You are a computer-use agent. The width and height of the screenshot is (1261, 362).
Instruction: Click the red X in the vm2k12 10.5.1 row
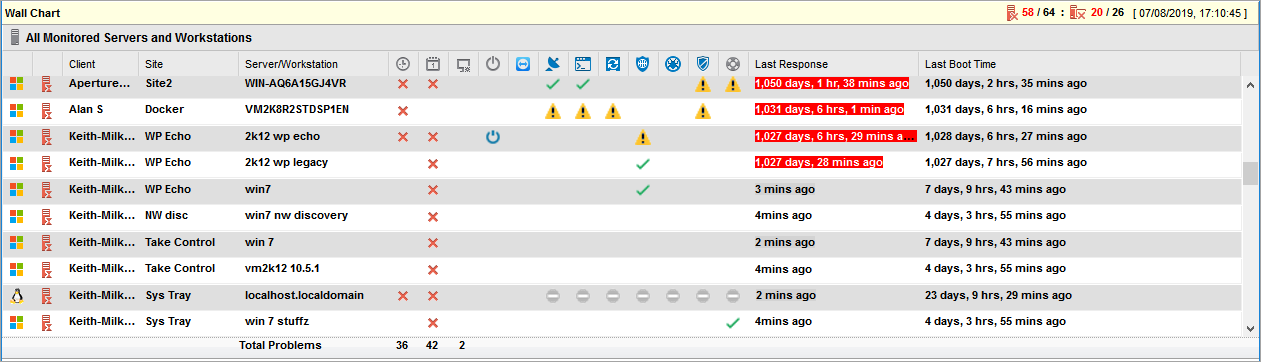coord(433,269)
